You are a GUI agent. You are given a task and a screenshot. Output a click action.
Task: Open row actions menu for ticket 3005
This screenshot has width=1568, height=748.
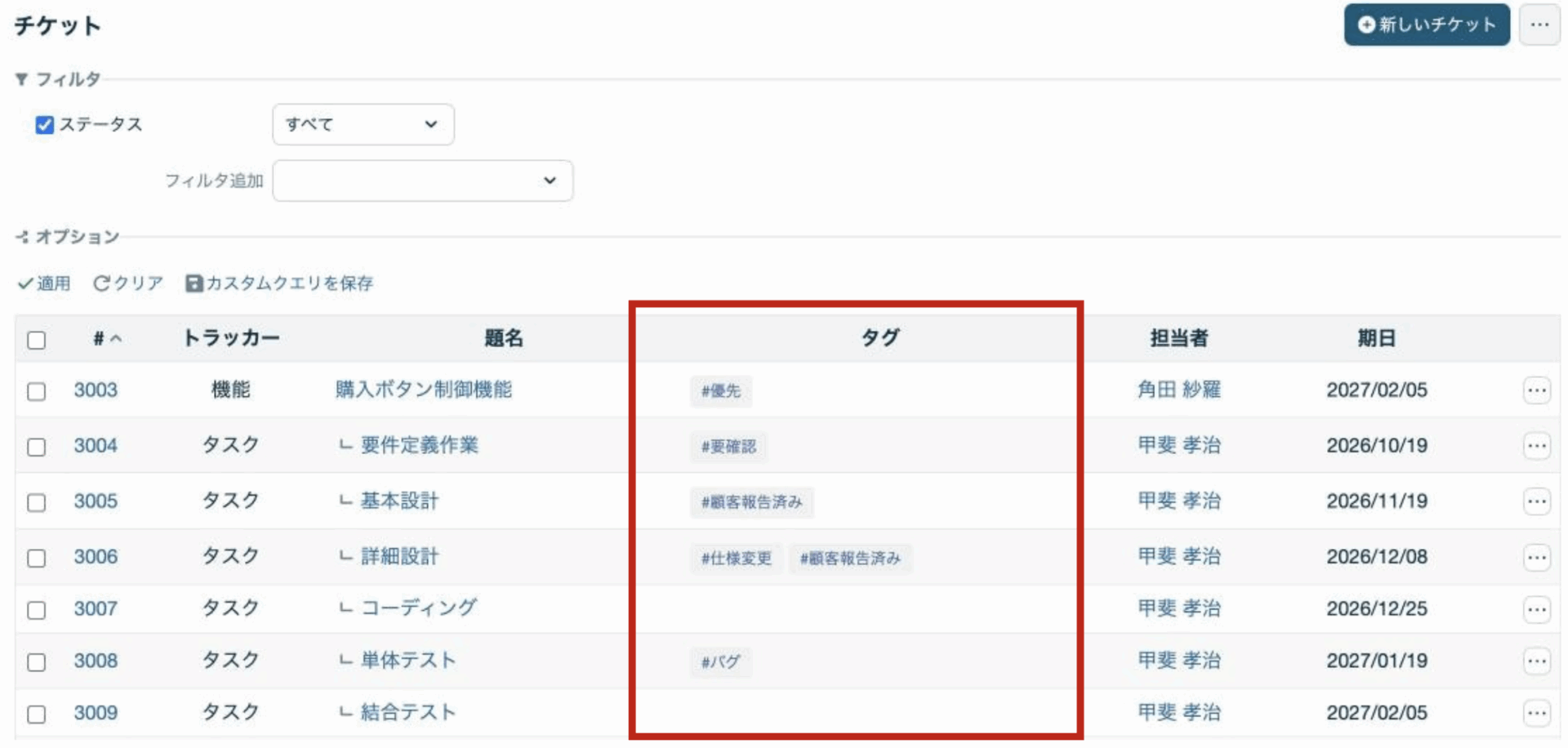(x=1537, y=501)
